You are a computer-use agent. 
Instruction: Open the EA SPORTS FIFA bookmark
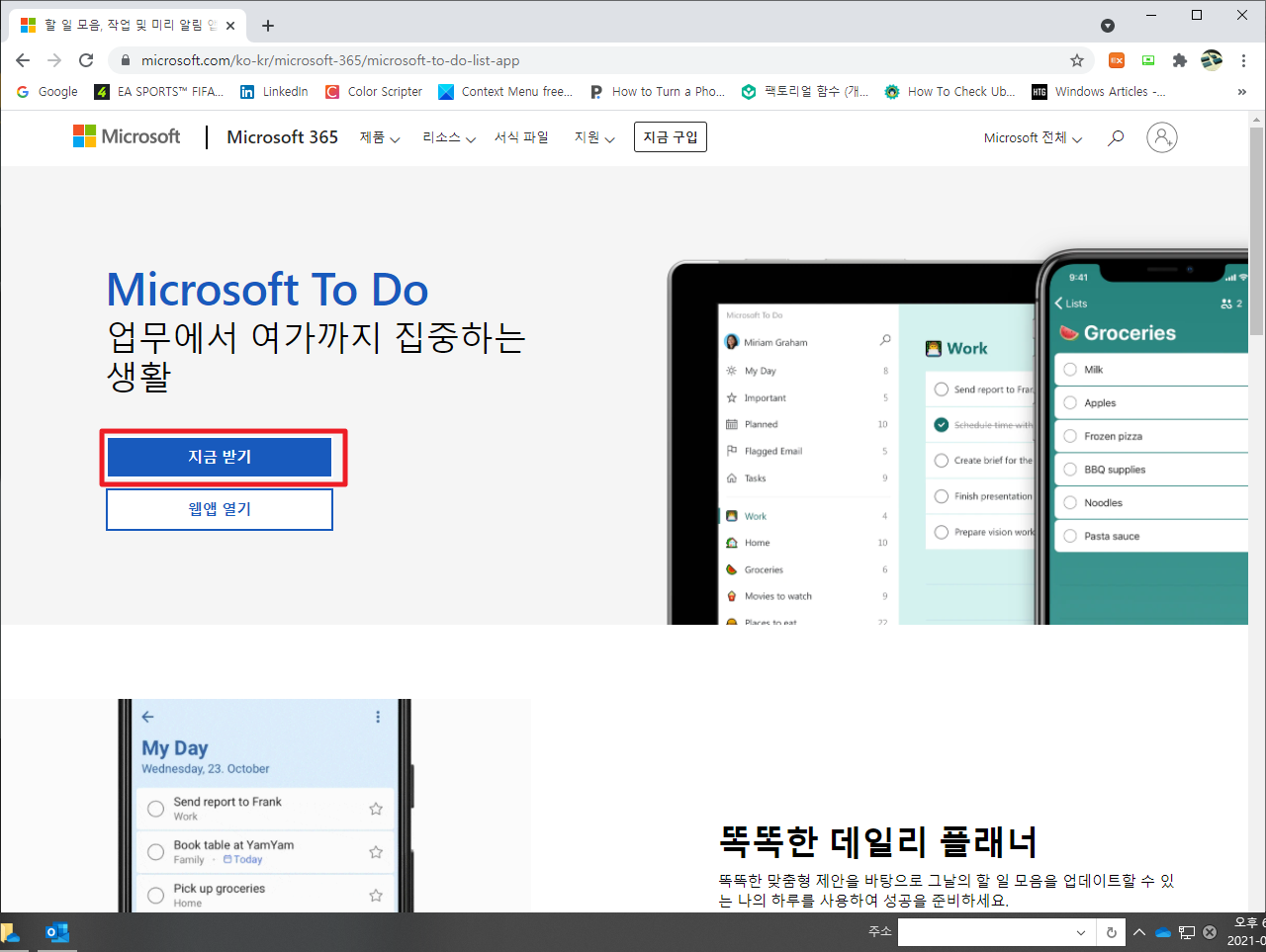coord(159,92)
